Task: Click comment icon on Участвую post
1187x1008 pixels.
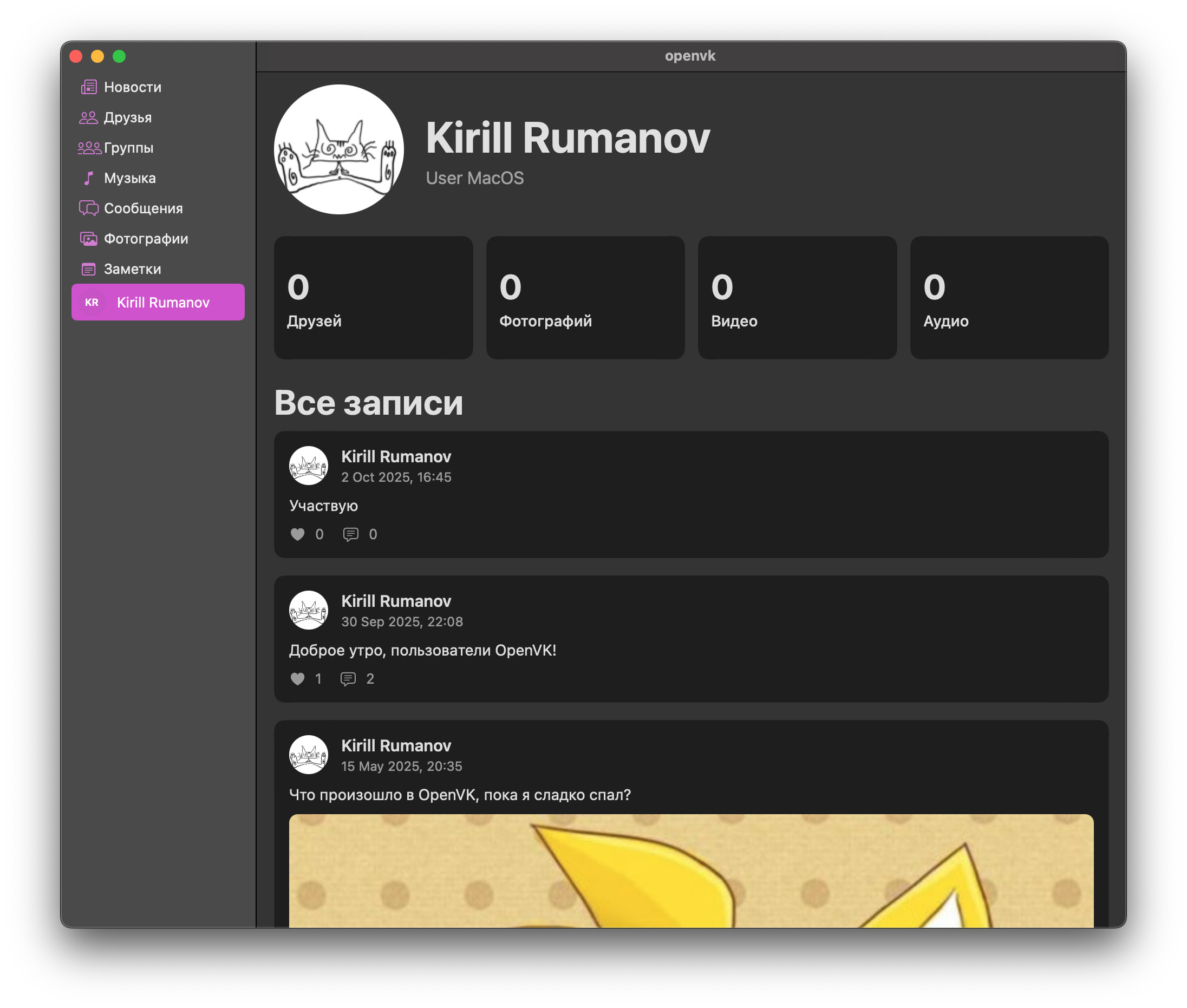Action: pos(350,534)
